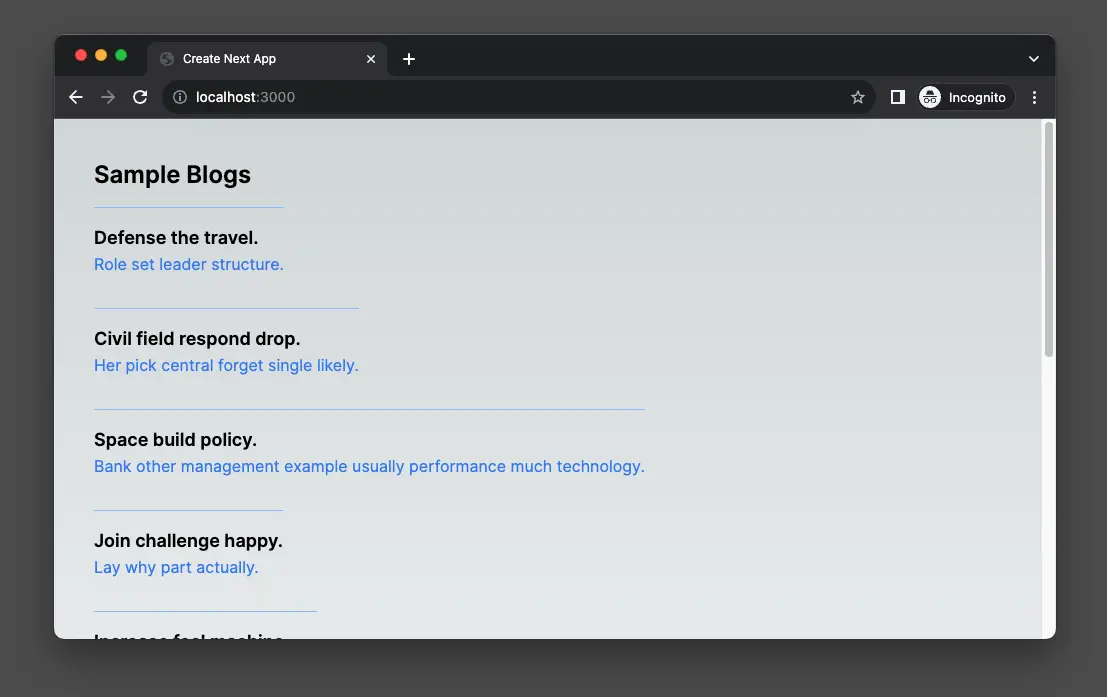This screenshot has height=697, width=1107.
Task: Click the red close window button
Action: click(x=81, y=55)
